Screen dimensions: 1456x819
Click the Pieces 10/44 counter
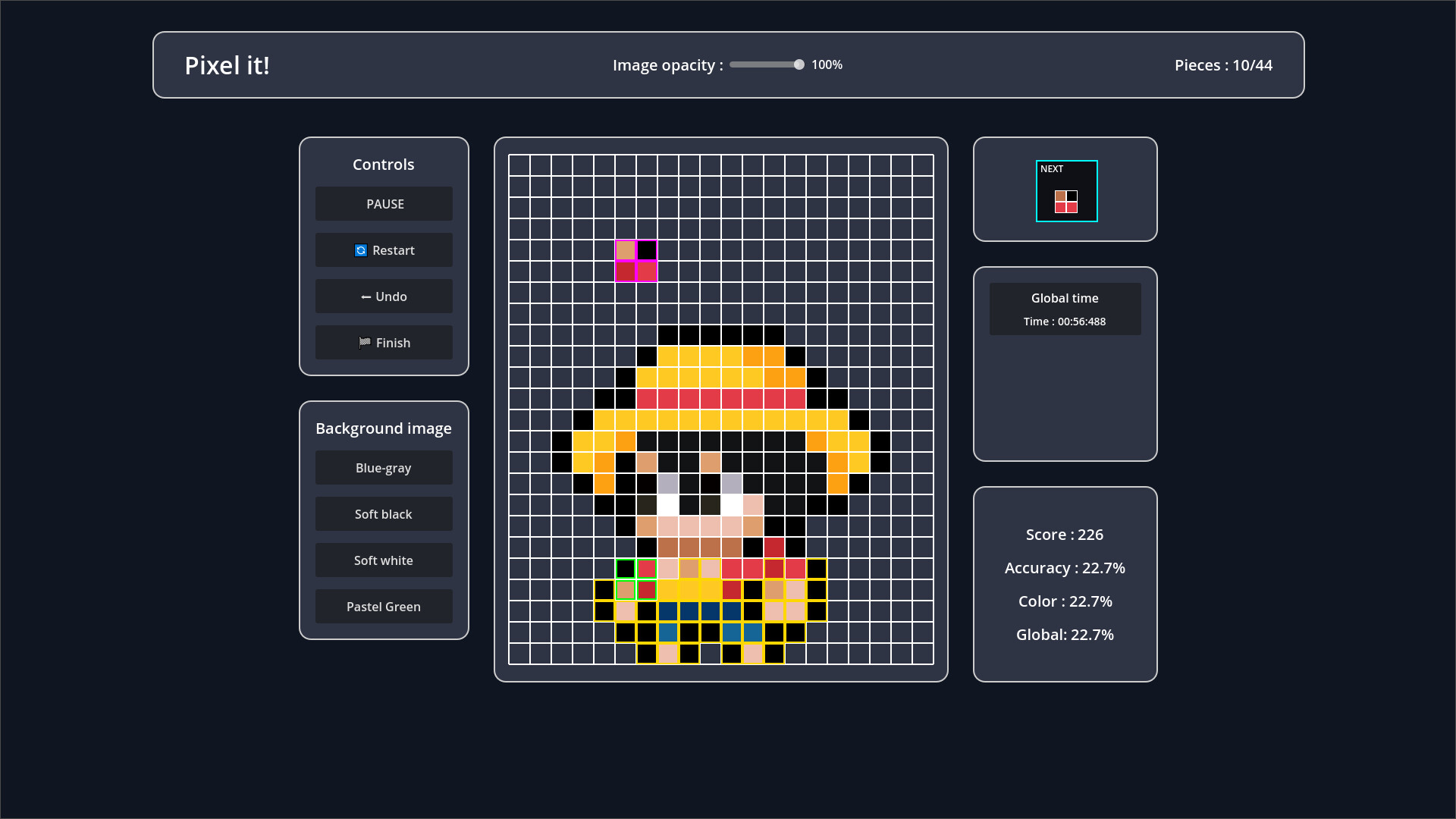[x=1223, y=65]
